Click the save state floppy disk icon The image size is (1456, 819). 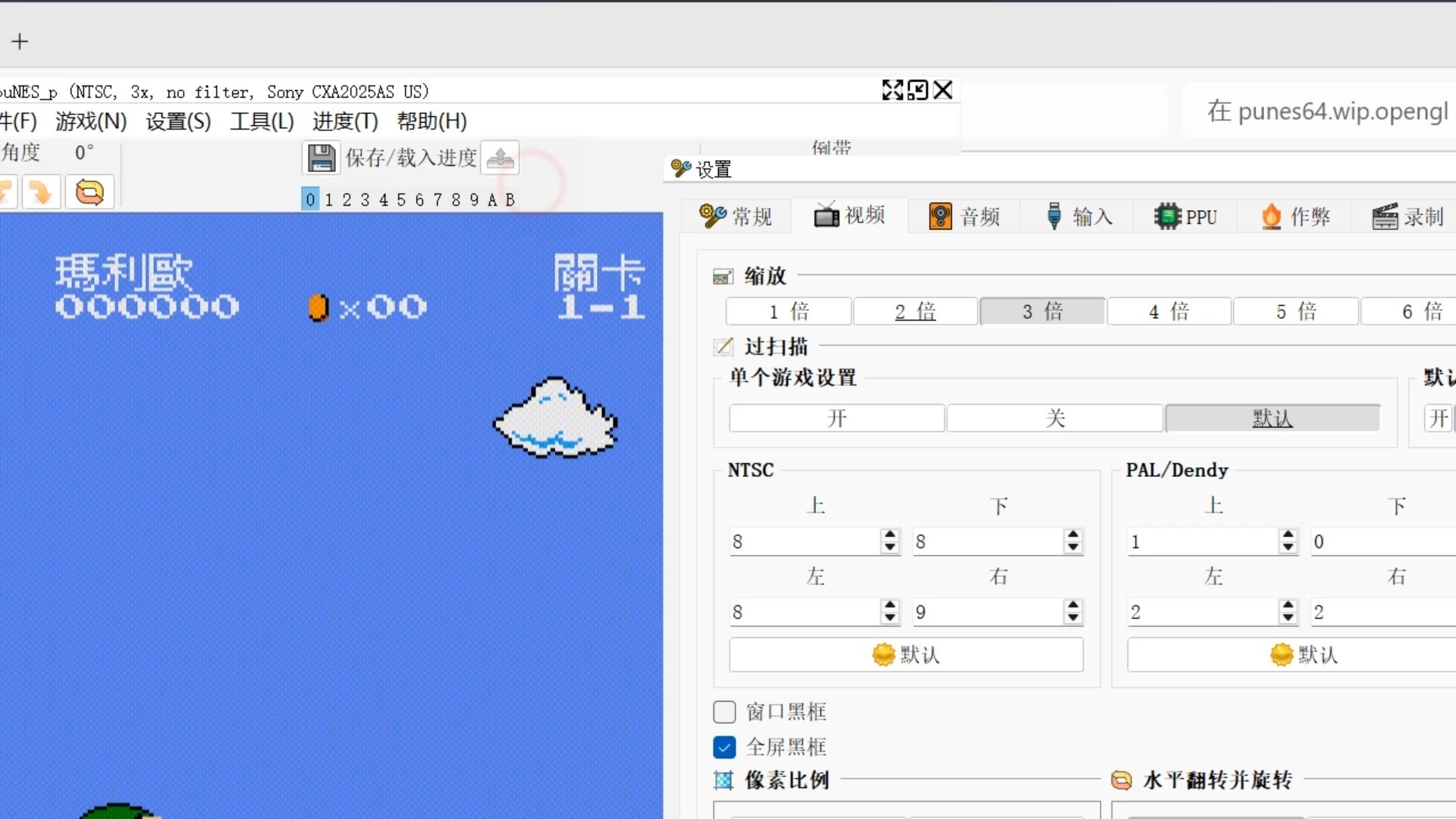pos(321,158)
